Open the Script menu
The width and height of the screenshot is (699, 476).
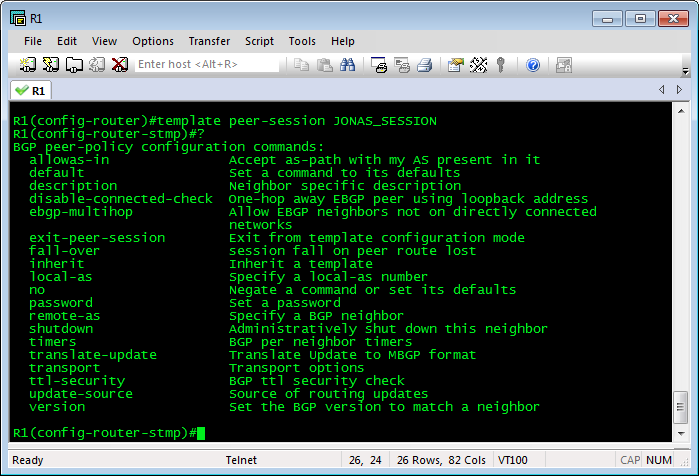pos(259,41)
